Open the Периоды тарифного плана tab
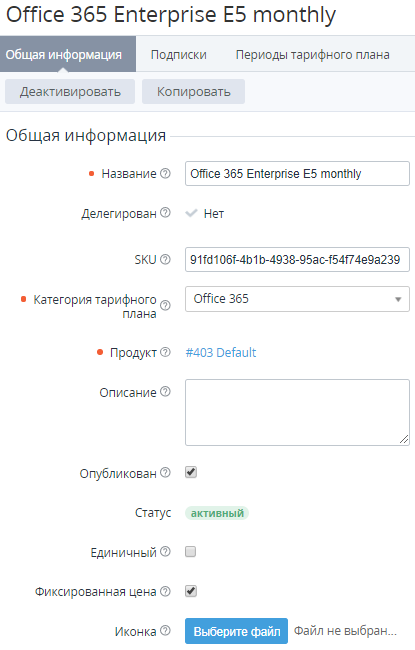 313,55
